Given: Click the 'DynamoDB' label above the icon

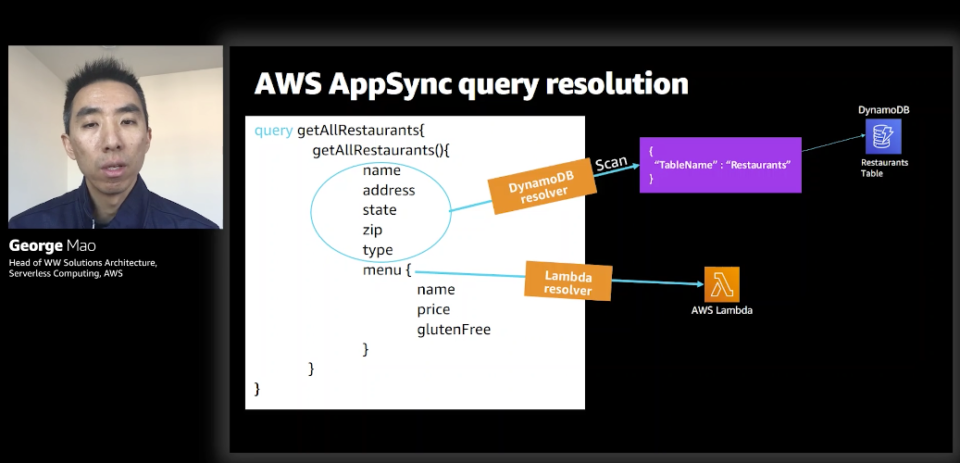Looking at the screenshot, I should pos(883,110).
